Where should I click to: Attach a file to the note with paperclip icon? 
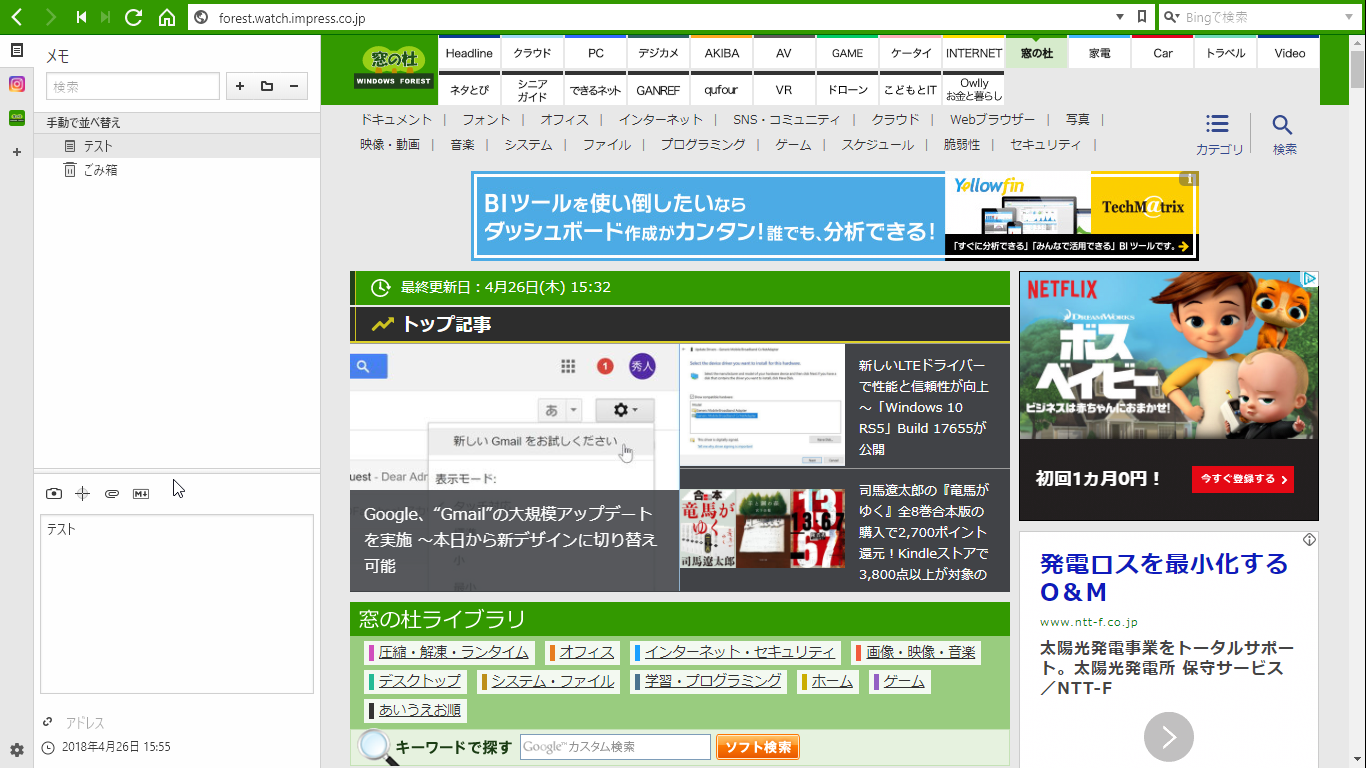(x=112, y=493)
